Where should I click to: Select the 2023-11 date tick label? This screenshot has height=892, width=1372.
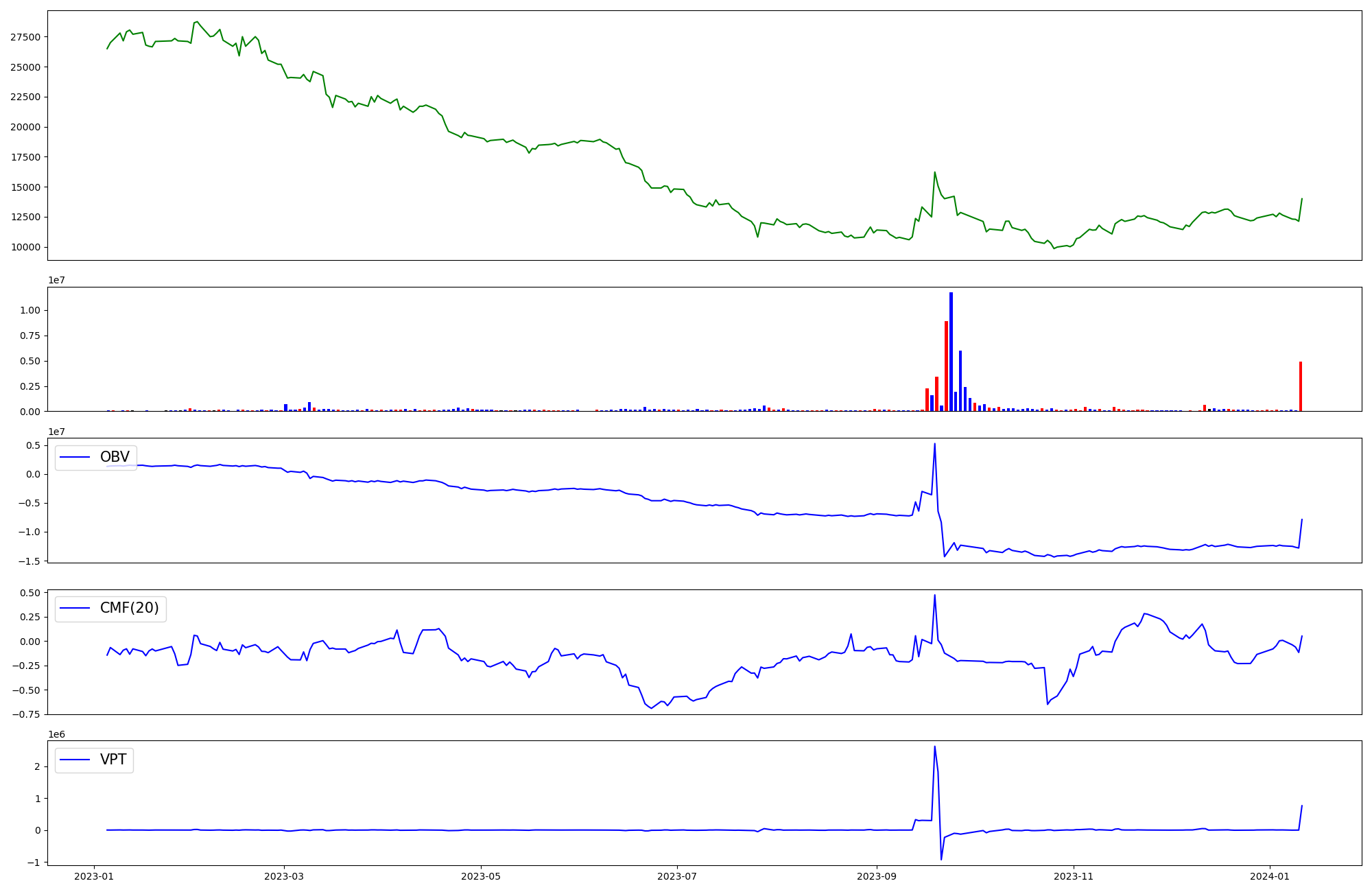1073,876
